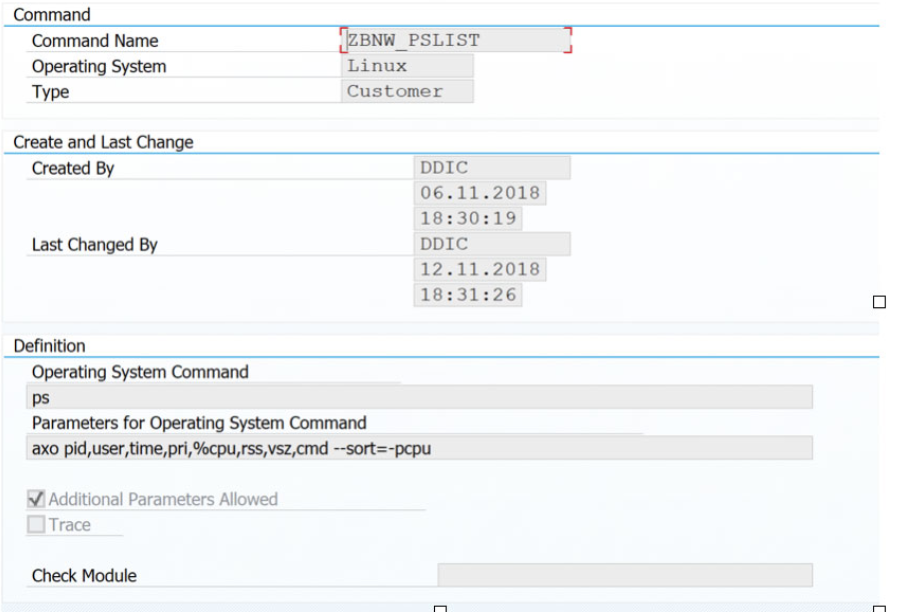The width and height of the screenshot is (898, 614).
Task: Click the Type field showing Customer
Action: (x=407, y=91)
